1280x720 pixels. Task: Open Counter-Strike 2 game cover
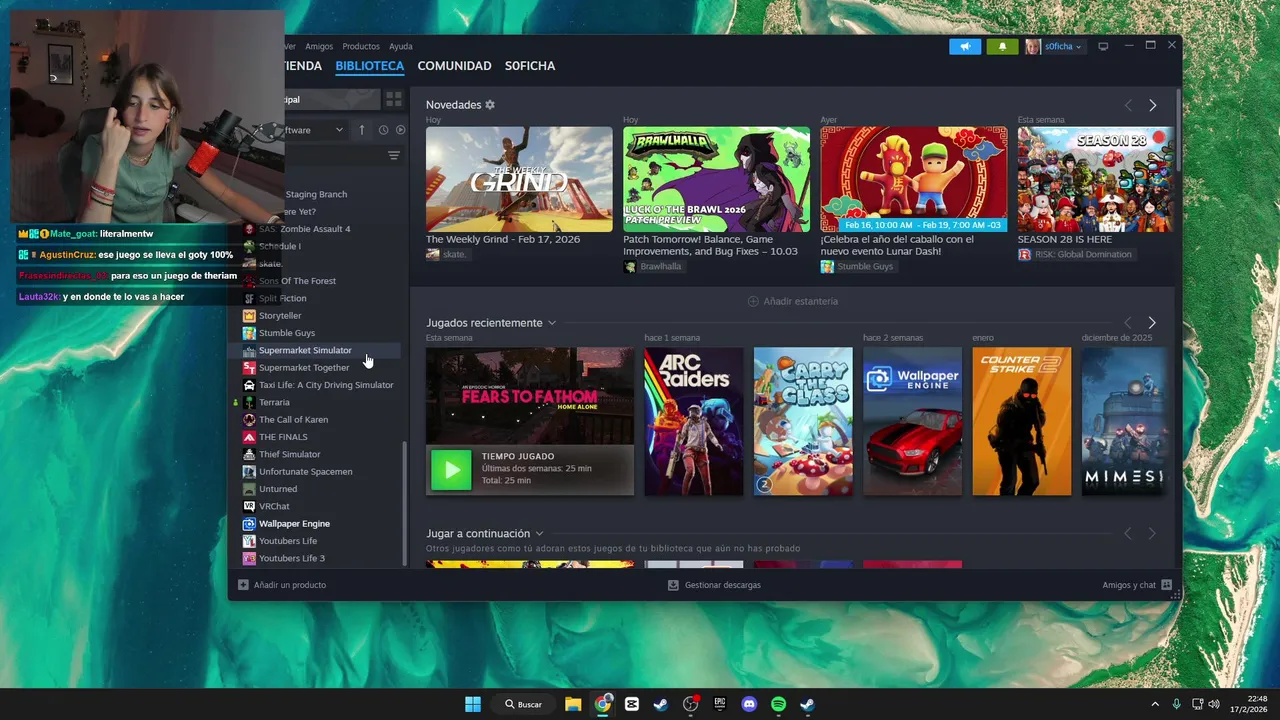(x=1021, y=421)
